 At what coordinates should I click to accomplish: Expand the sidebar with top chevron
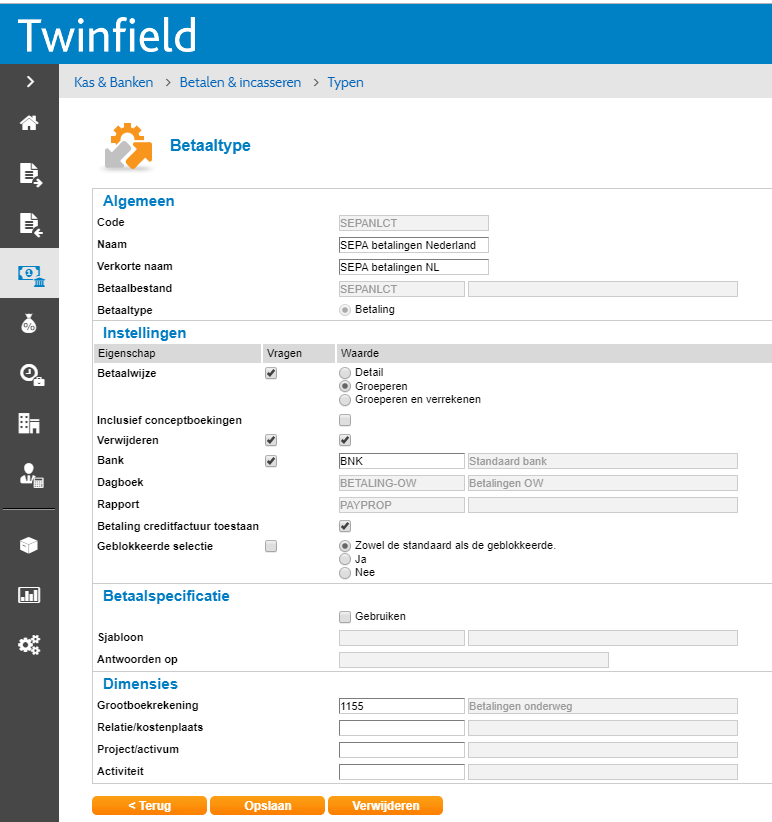coord(29,81)
